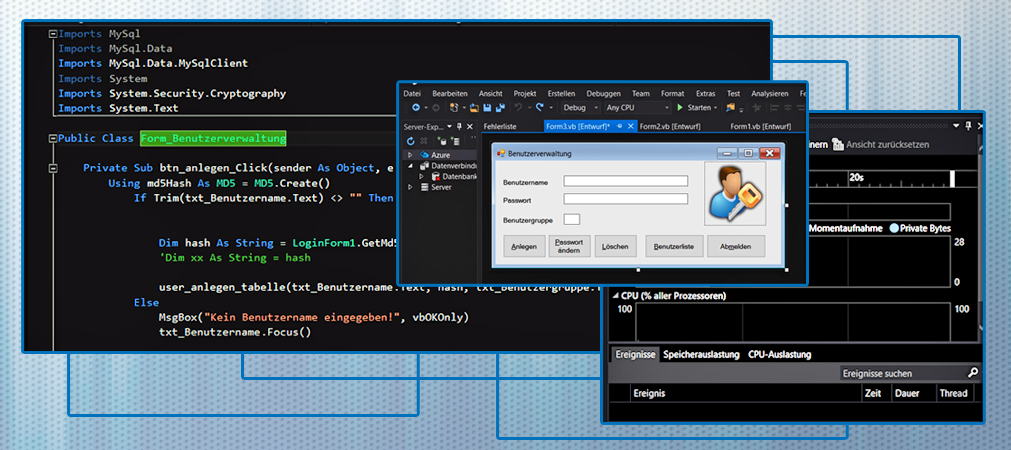The width and height of the screenshot is (1011, 450).
Task: Collapse the Public Class code block
Action: coord(52,139)
